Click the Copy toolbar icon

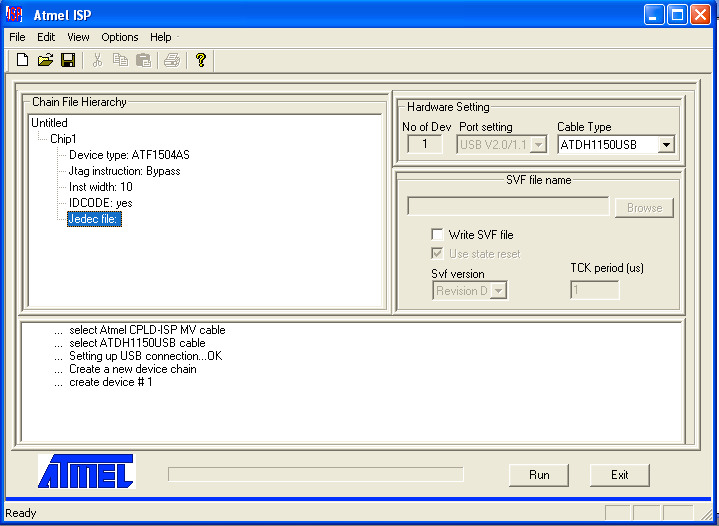tap(120, 61)
